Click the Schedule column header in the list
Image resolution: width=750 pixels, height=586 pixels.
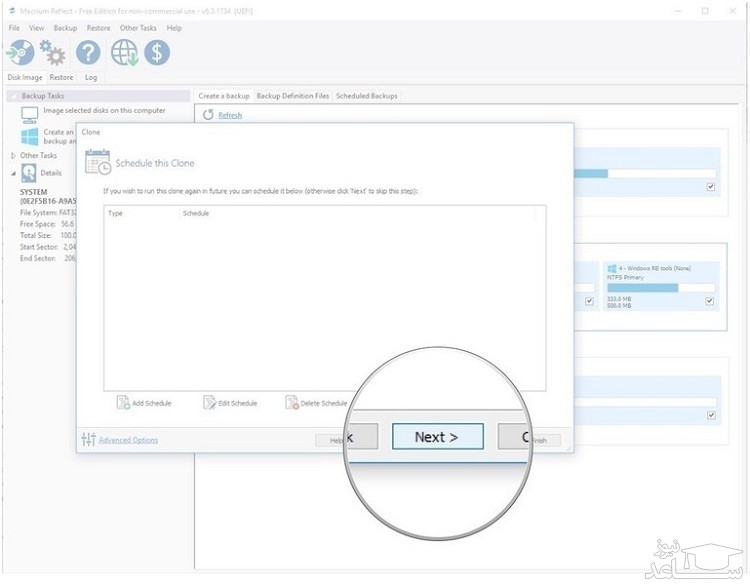196,214
